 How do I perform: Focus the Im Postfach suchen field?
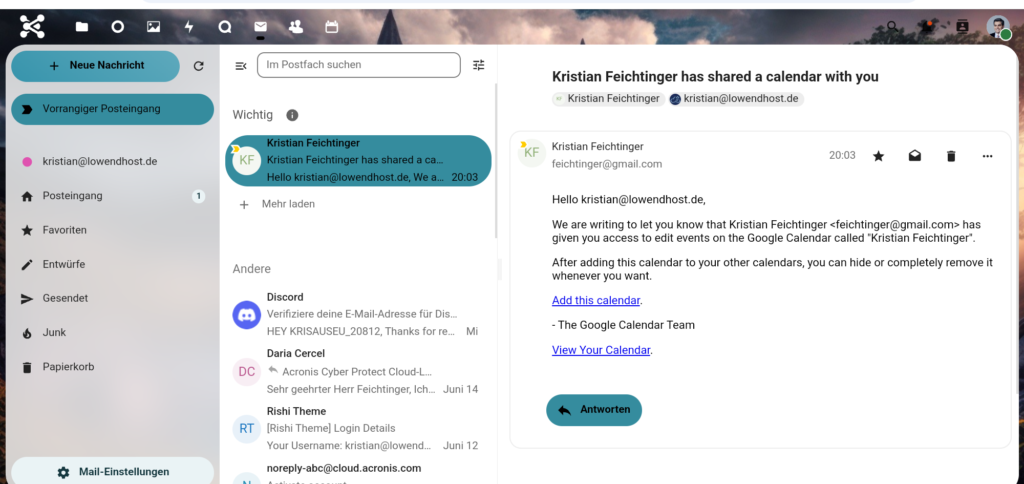pos(359,65)
